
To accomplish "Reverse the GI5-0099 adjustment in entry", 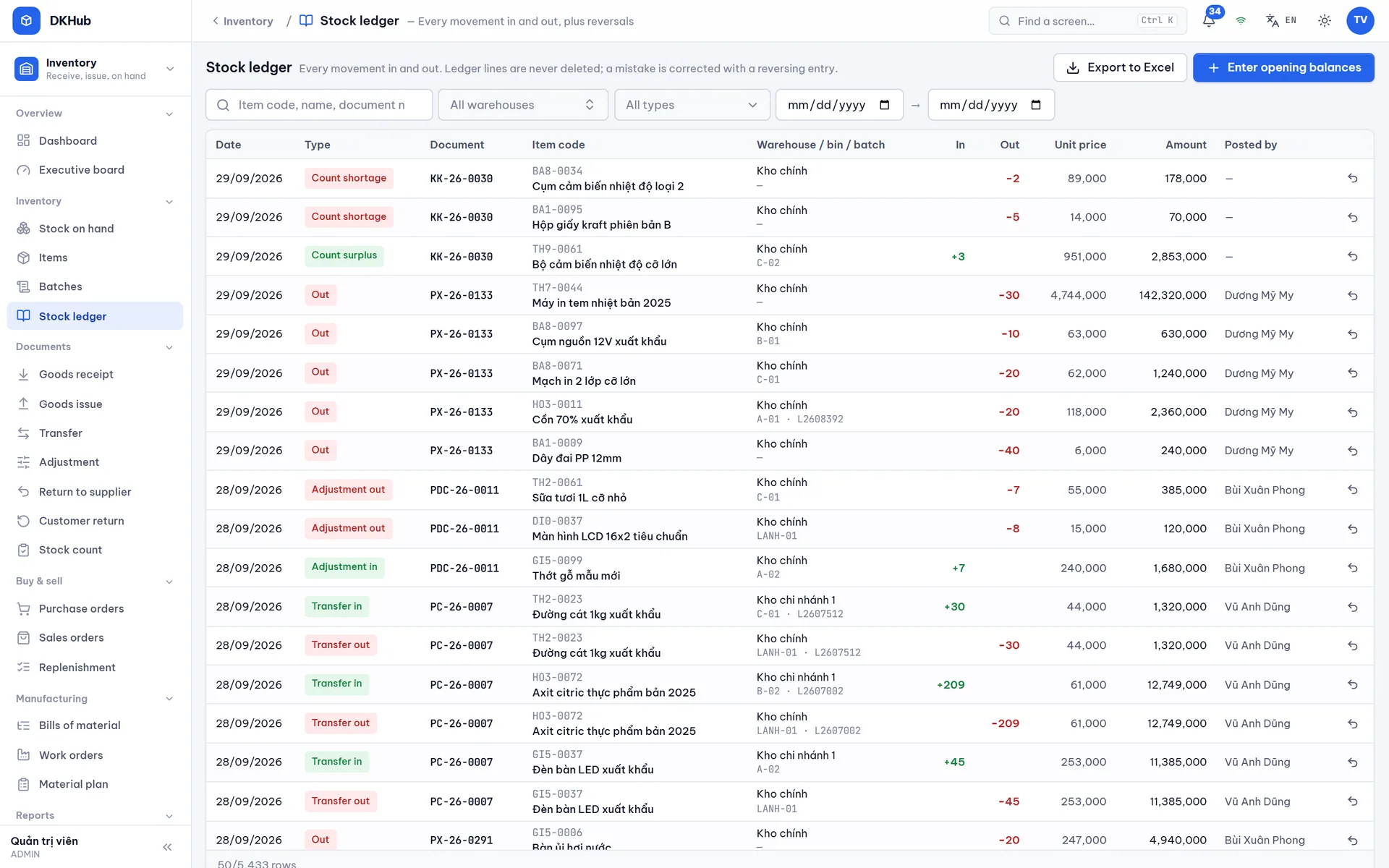I will [1352, 568].
